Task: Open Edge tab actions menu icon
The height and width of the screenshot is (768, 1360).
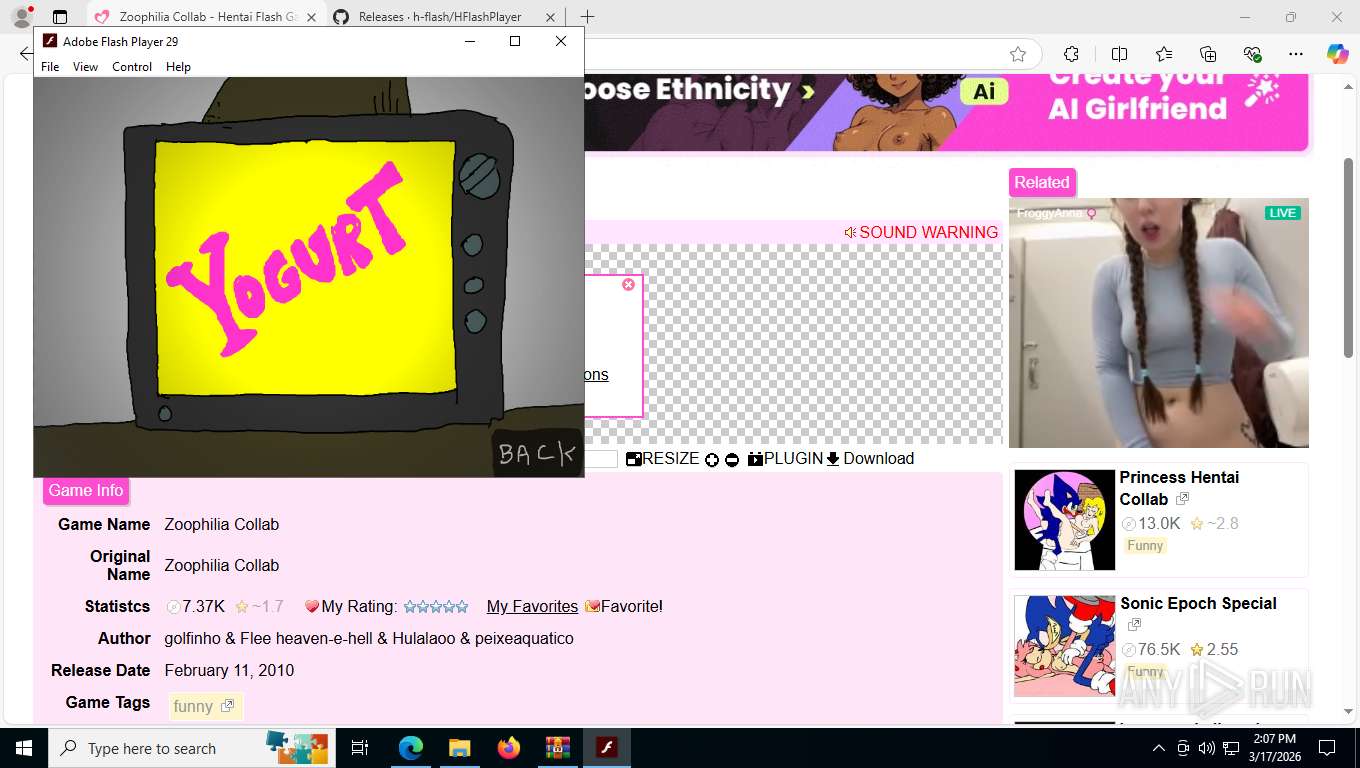Action: (60, 17)
